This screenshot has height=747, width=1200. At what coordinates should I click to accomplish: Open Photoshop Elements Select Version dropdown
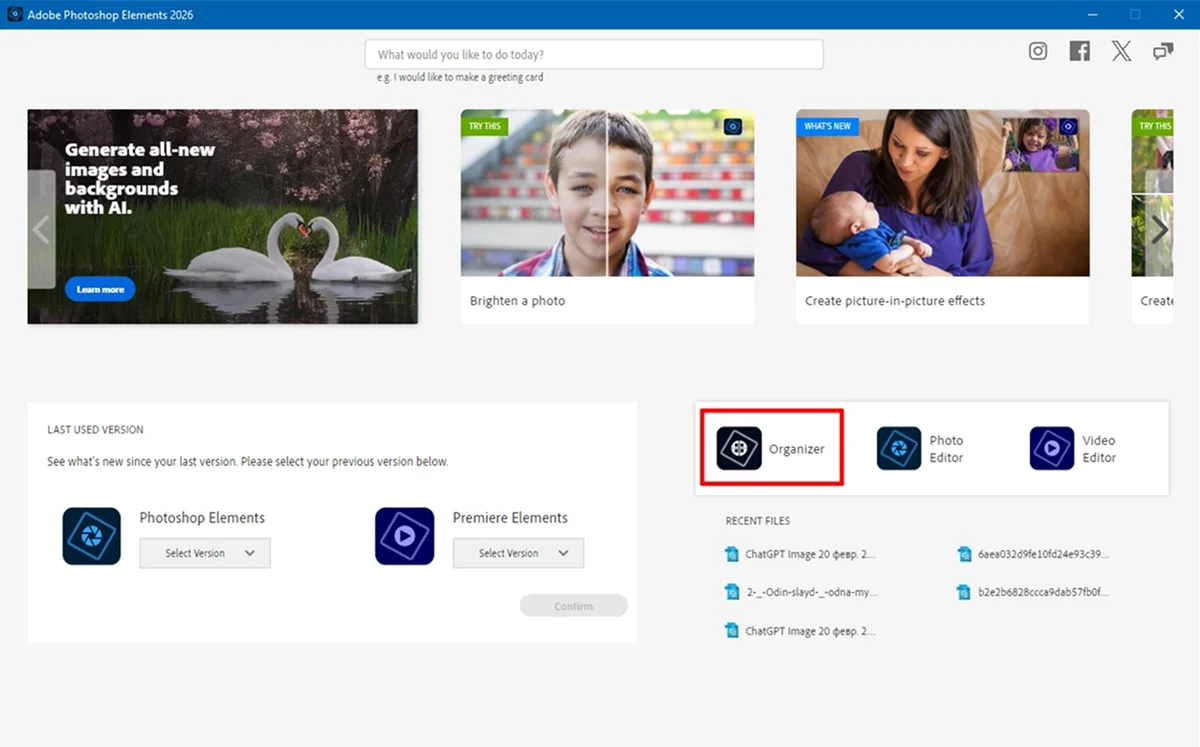(x=205, y=553)
